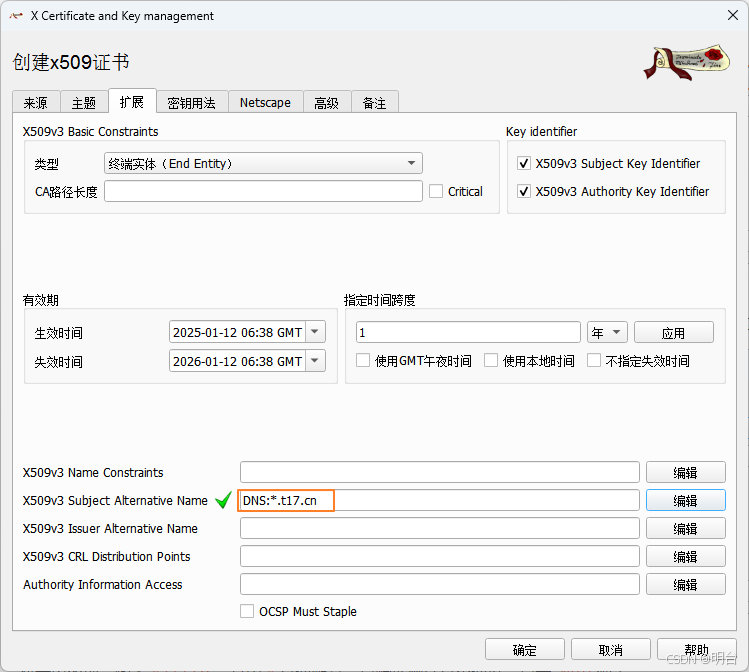Go to the 高级 tab

coord(327,102)
